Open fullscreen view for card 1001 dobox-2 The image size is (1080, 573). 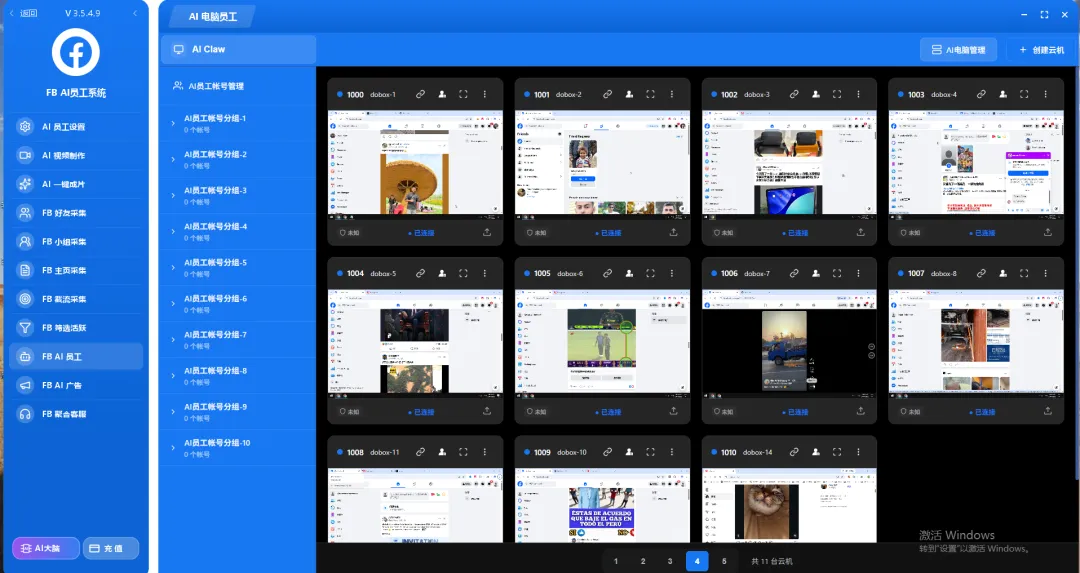(x=650, y=94)
